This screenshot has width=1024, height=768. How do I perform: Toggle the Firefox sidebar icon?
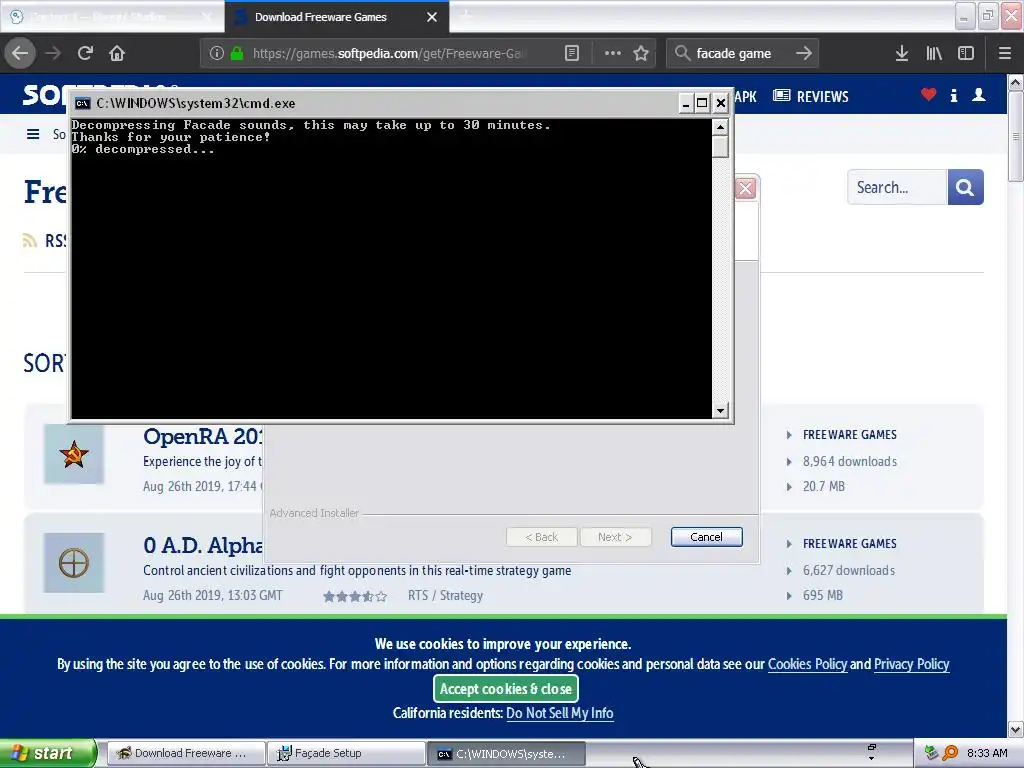coord(966,53)
